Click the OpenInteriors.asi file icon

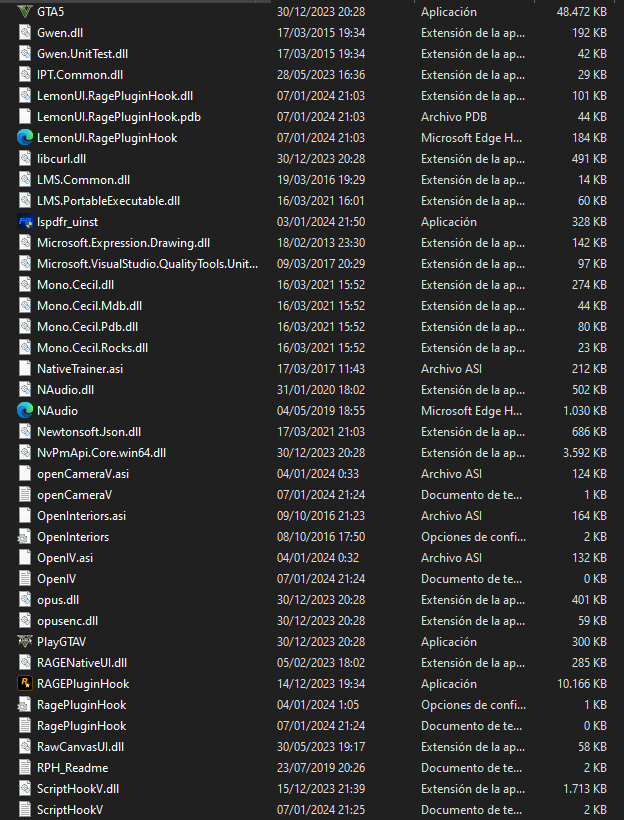point(25,516)
